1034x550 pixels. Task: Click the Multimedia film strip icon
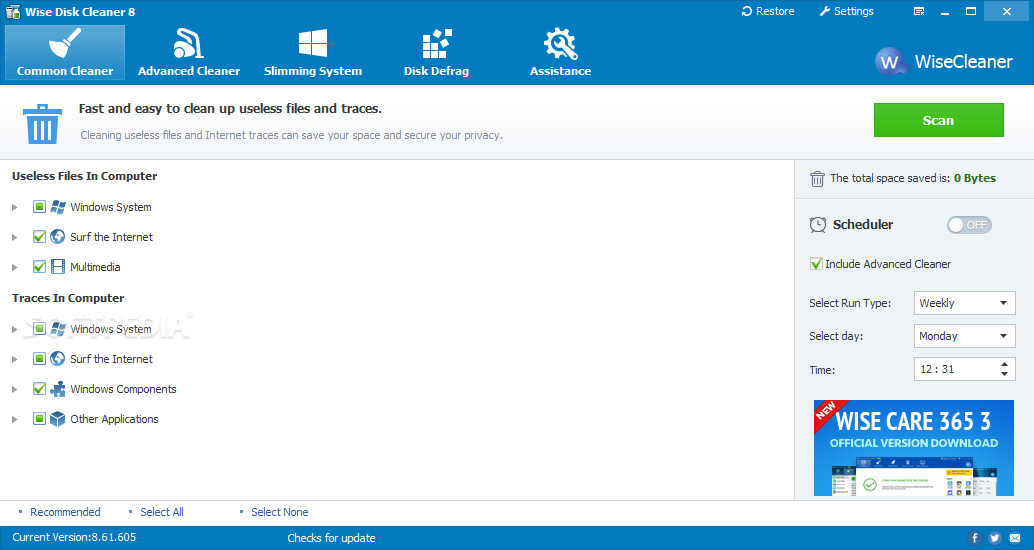(x=58, y=267)
